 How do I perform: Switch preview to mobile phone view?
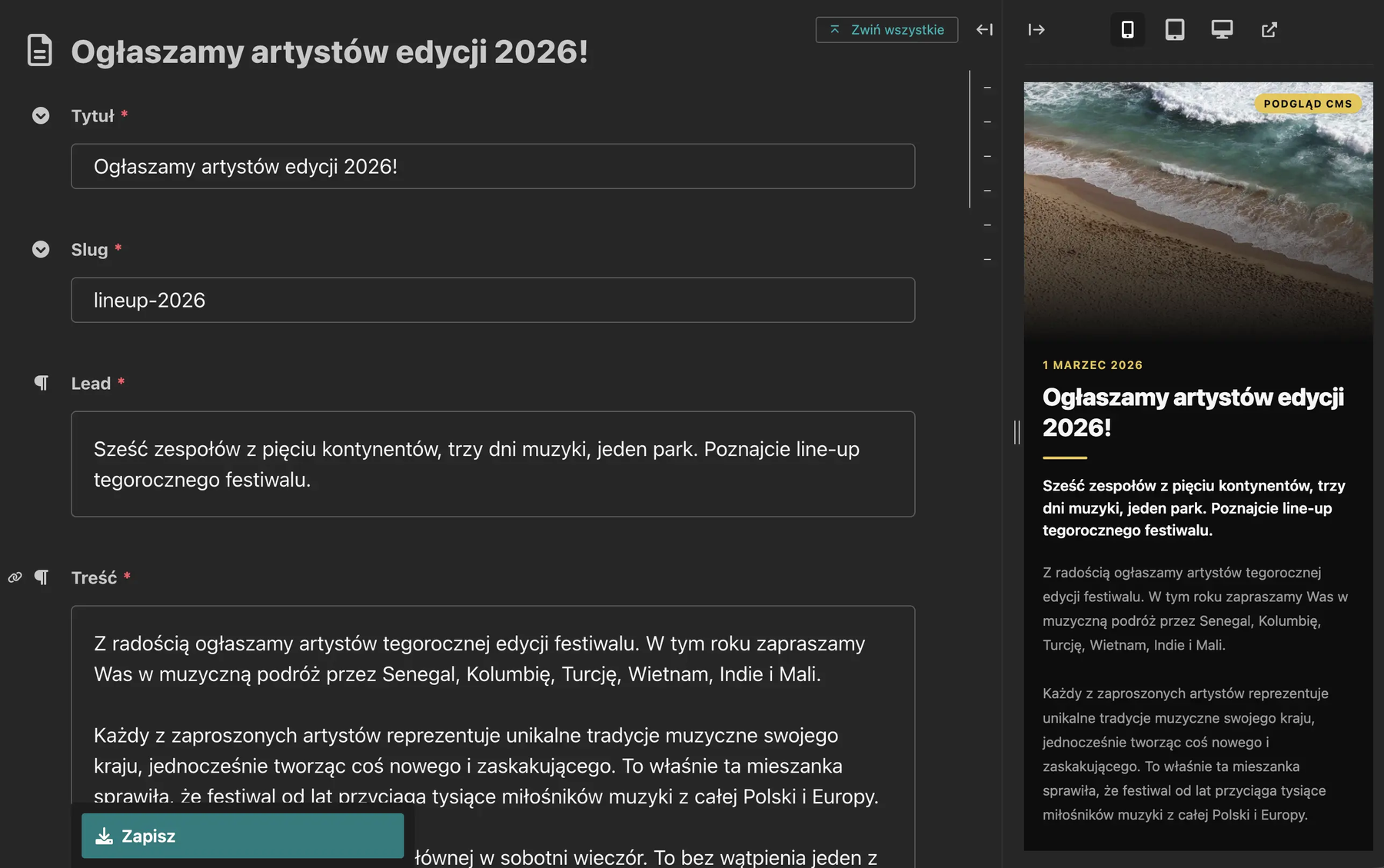tap(1127, 29)
